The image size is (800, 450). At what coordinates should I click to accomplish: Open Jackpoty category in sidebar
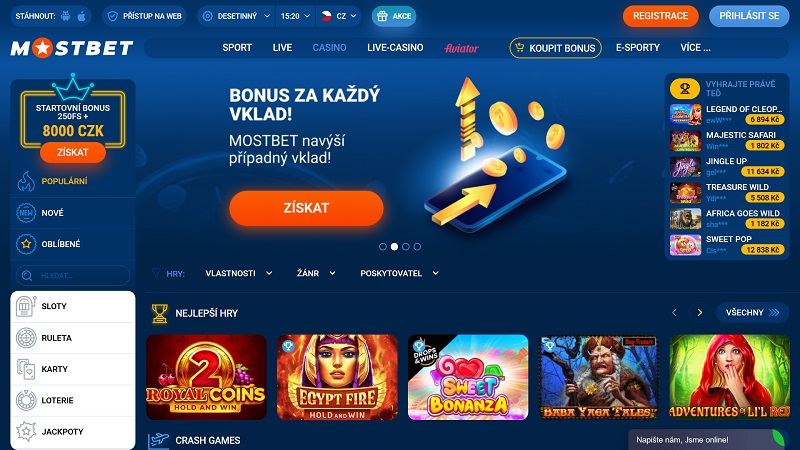pos(72,432)
